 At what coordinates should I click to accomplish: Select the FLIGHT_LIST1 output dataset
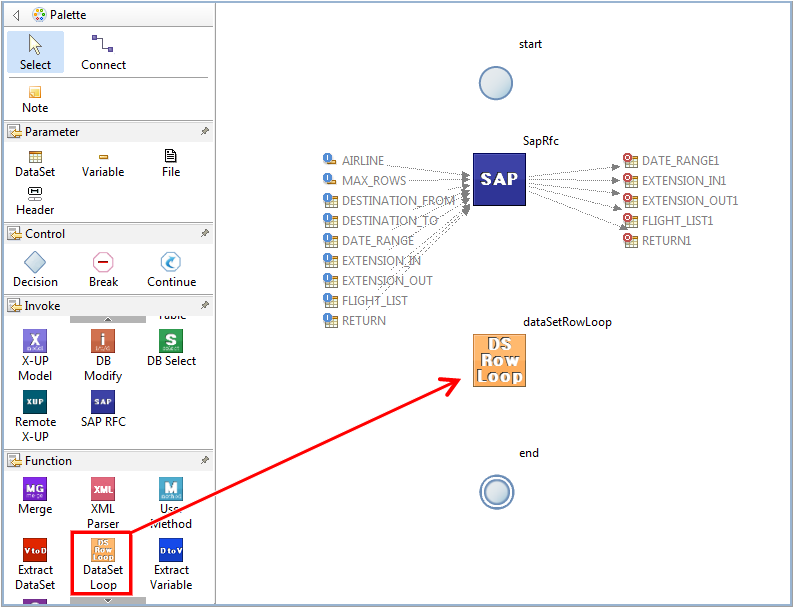coord(668,221)
